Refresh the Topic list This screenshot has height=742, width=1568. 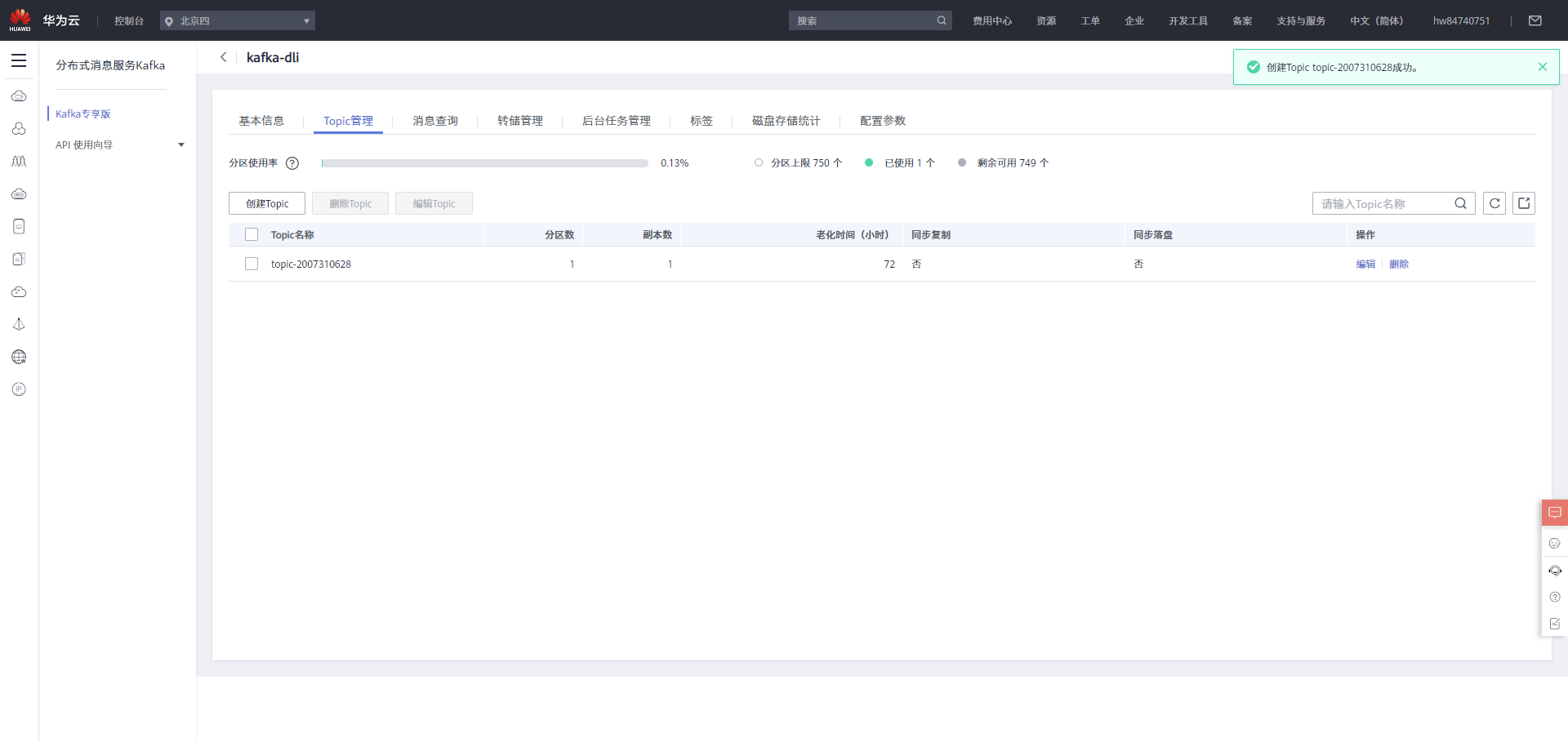[x=1494, y=203]
